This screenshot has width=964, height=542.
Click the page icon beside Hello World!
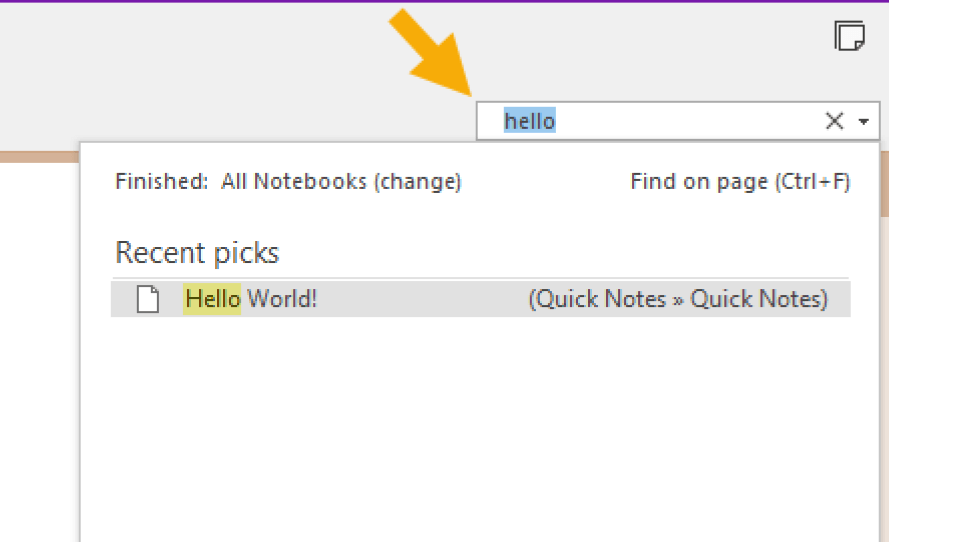pos(148,299)
